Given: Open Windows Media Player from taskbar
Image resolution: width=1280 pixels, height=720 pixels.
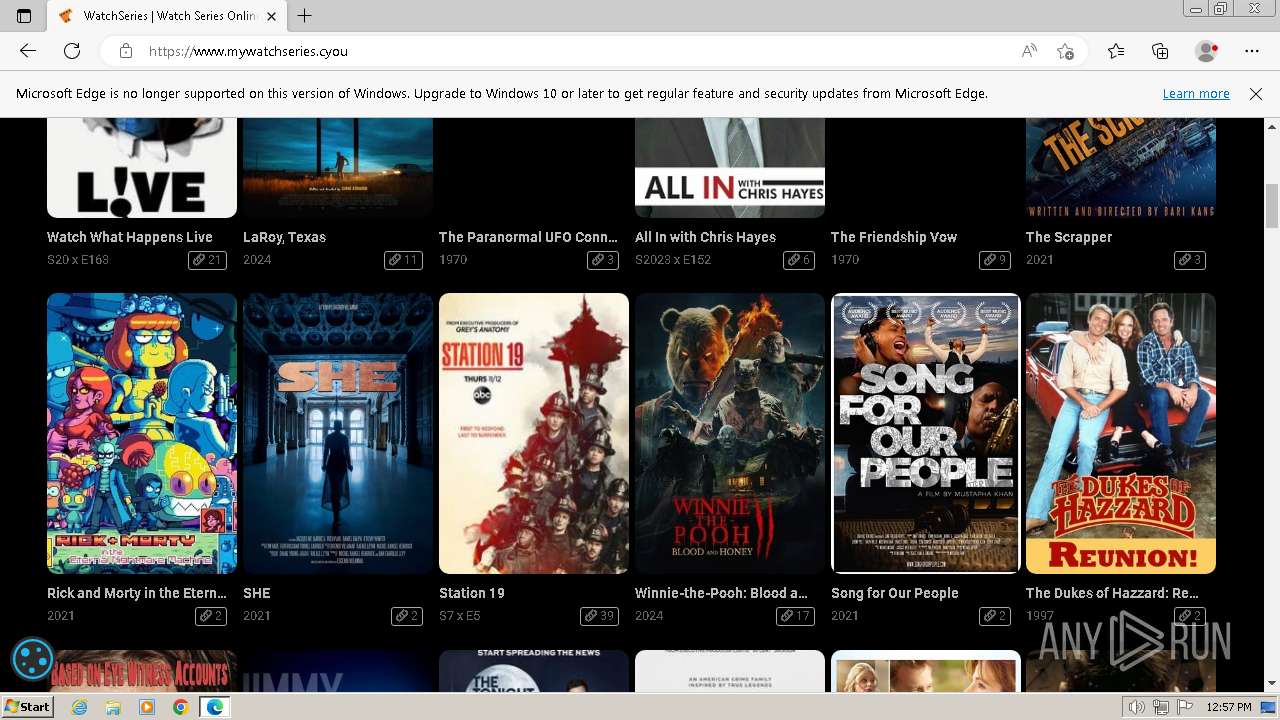Looking at the screenshot, I should [x=147, y=707].
